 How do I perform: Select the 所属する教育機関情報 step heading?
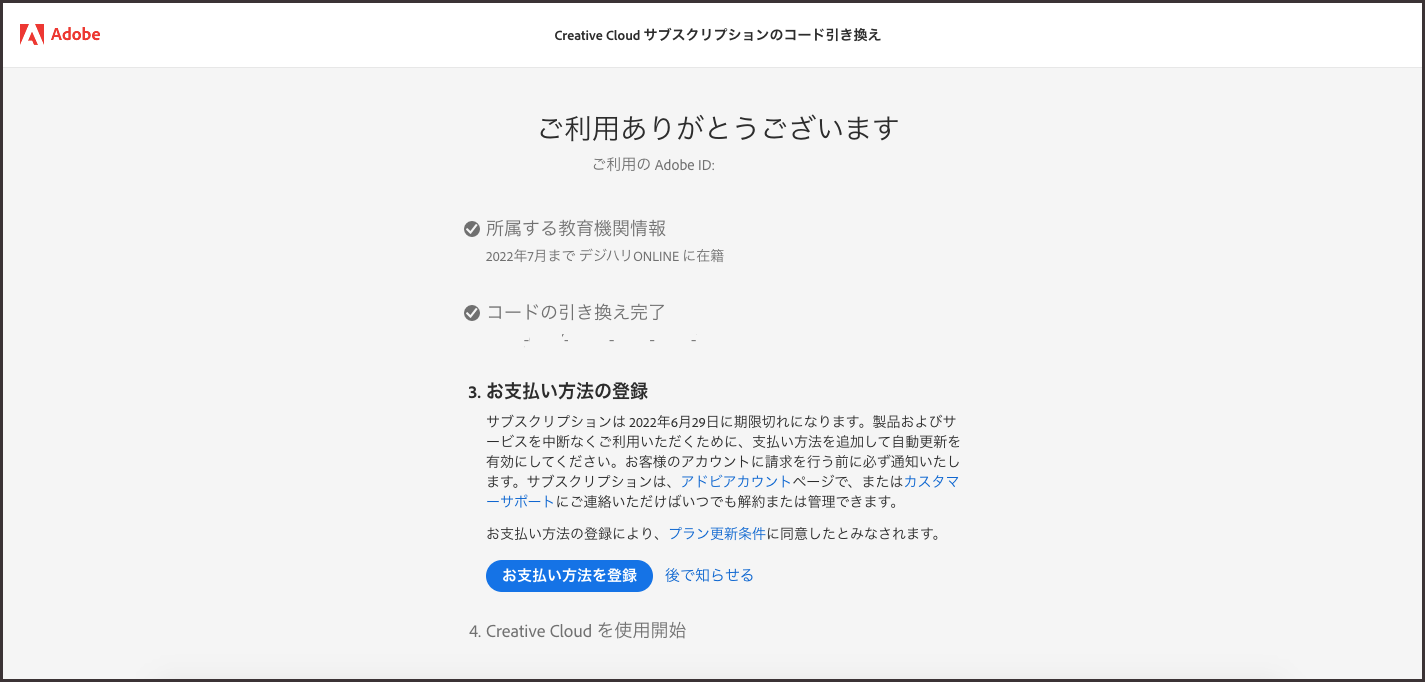576,229
